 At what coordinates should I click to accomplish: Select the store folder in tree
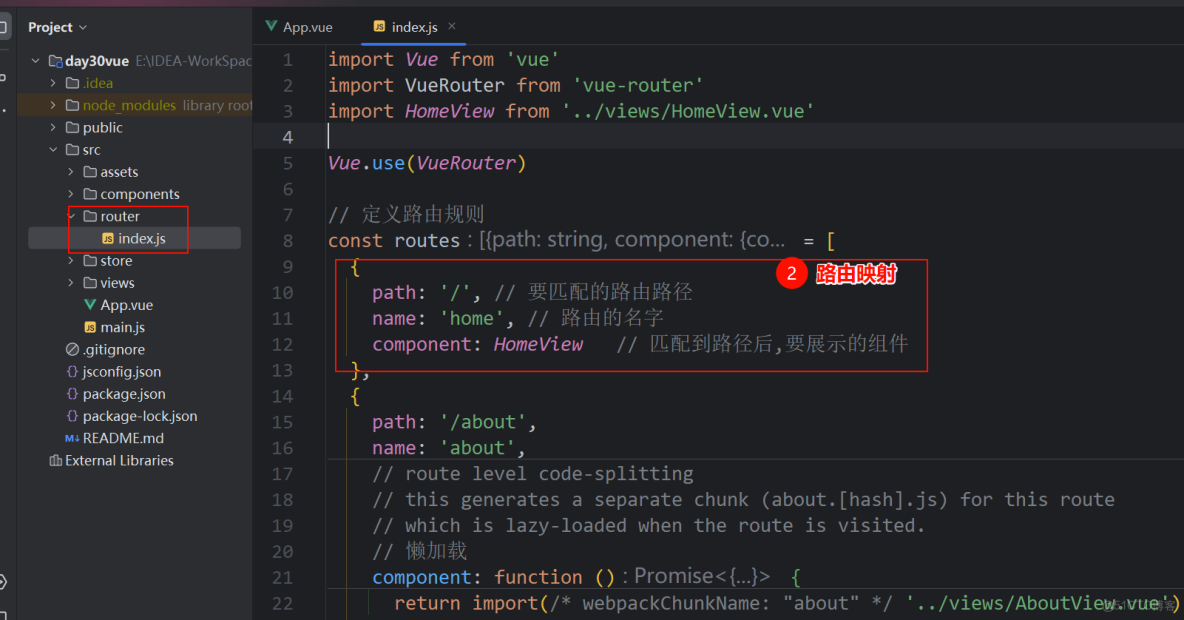pyautogui.click(x=116, y=260)
